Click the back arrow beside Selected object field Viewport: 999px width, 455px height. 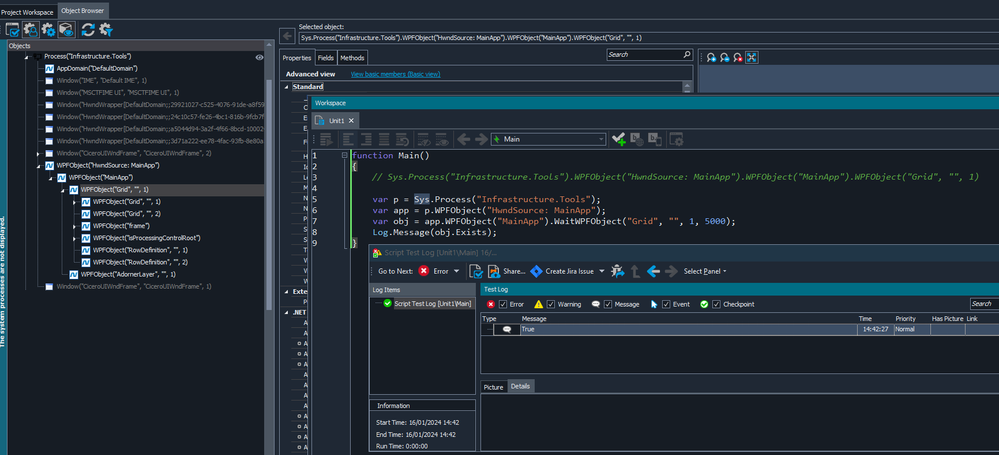286,36
